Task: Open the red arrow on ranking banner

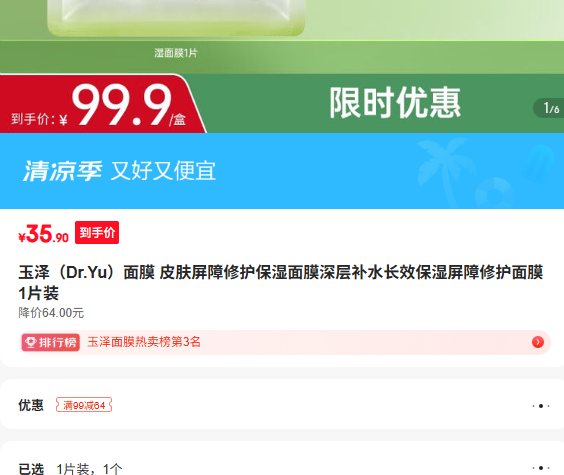Action: 538,342
